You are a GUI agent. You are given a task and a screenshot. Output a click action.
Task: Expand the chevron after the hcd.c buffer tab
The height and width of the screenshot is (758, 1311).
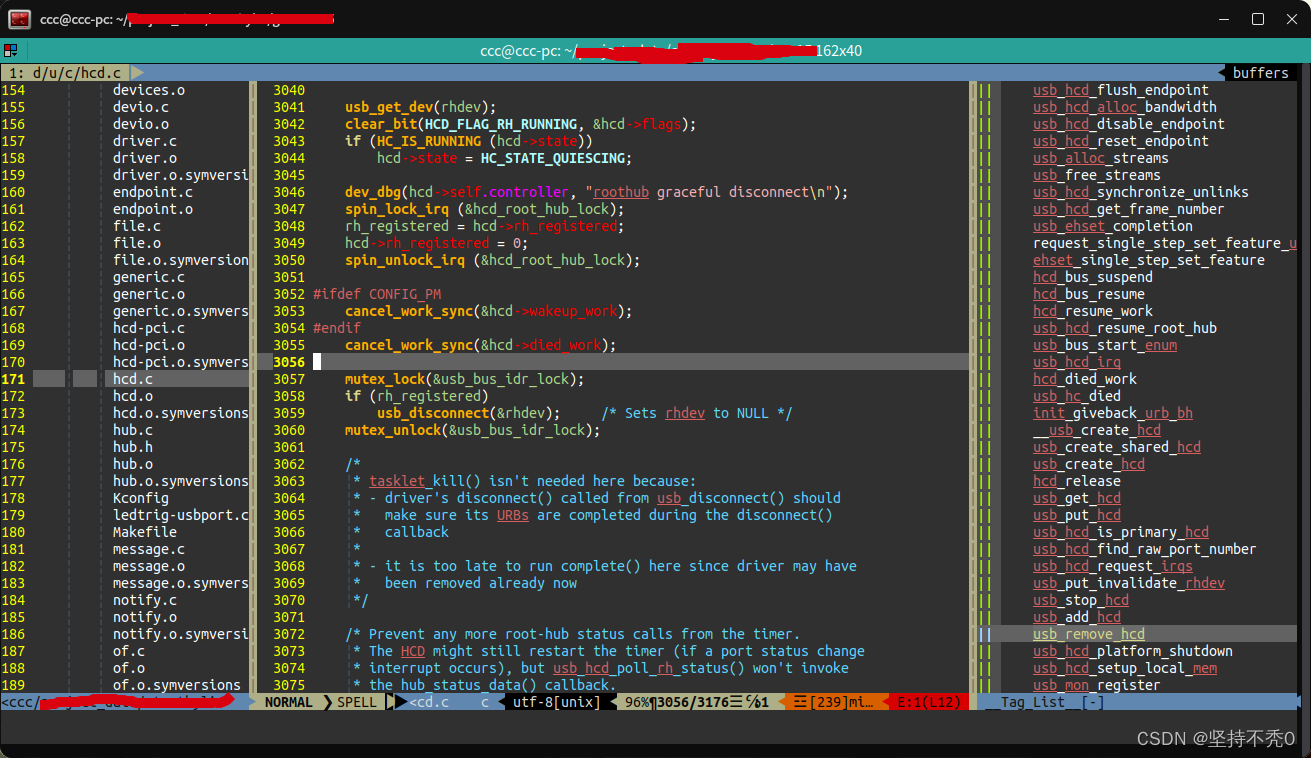click(137, 72)
